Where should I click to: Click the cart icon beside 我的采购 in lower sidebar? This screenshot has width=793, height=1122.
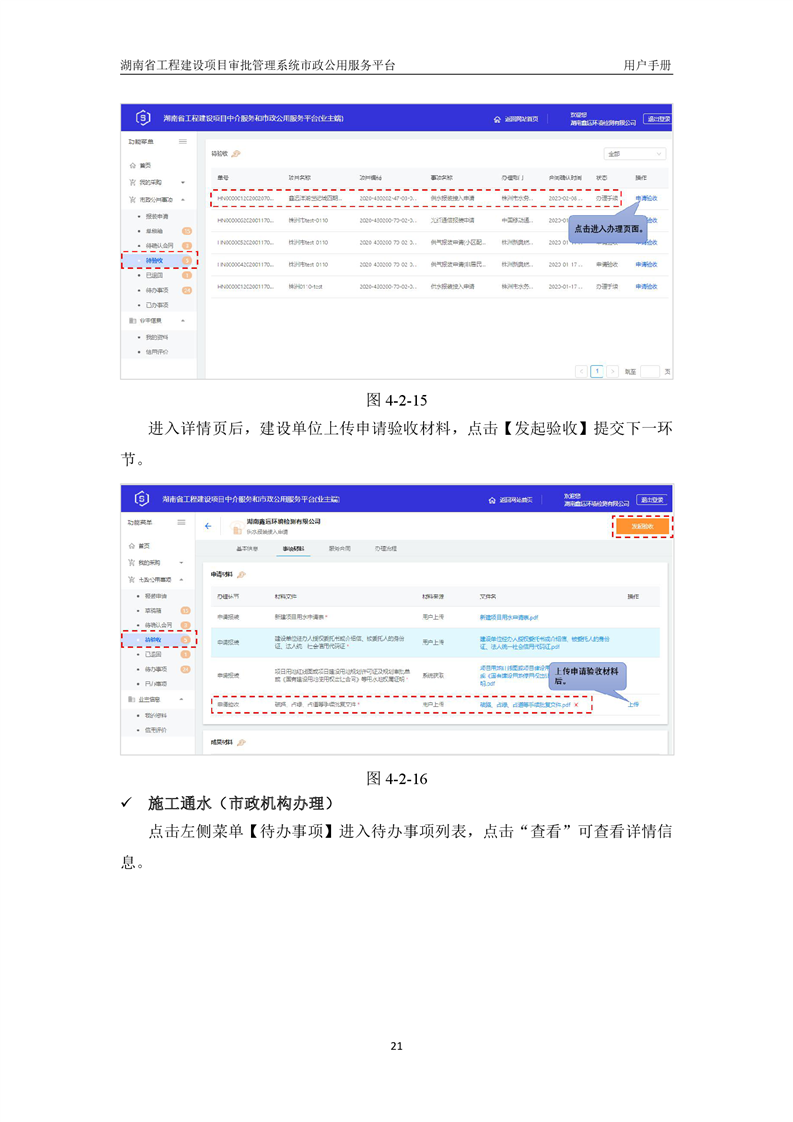coord(132,562)
